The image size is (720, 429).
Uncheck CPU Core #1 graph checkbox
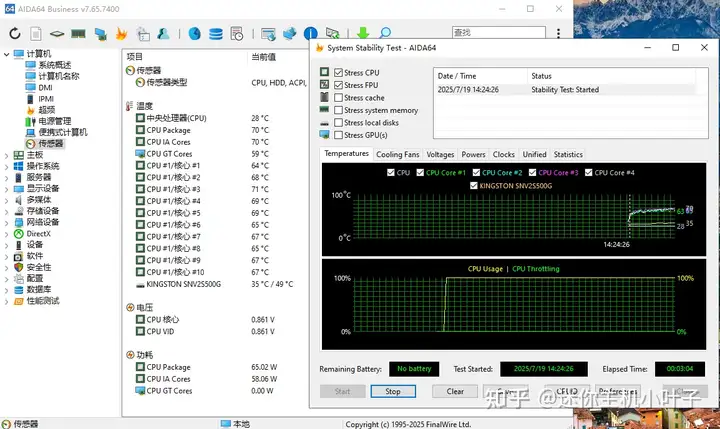tap(420, 173)
